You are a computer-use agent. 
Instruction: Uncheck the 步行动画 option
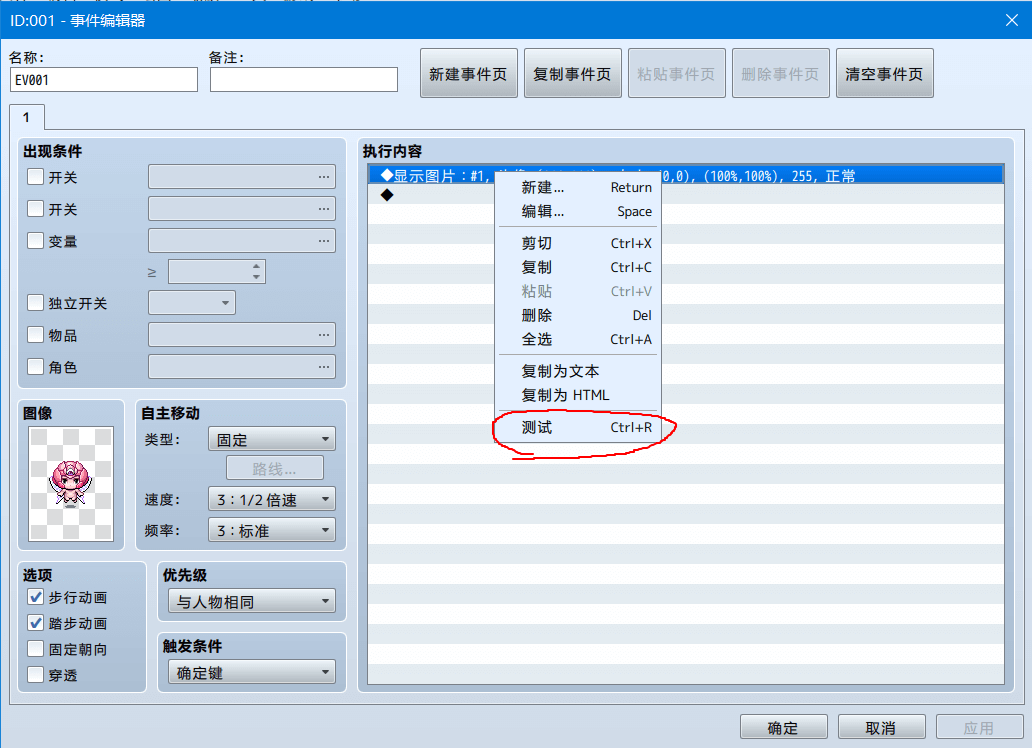click(36, 597)
